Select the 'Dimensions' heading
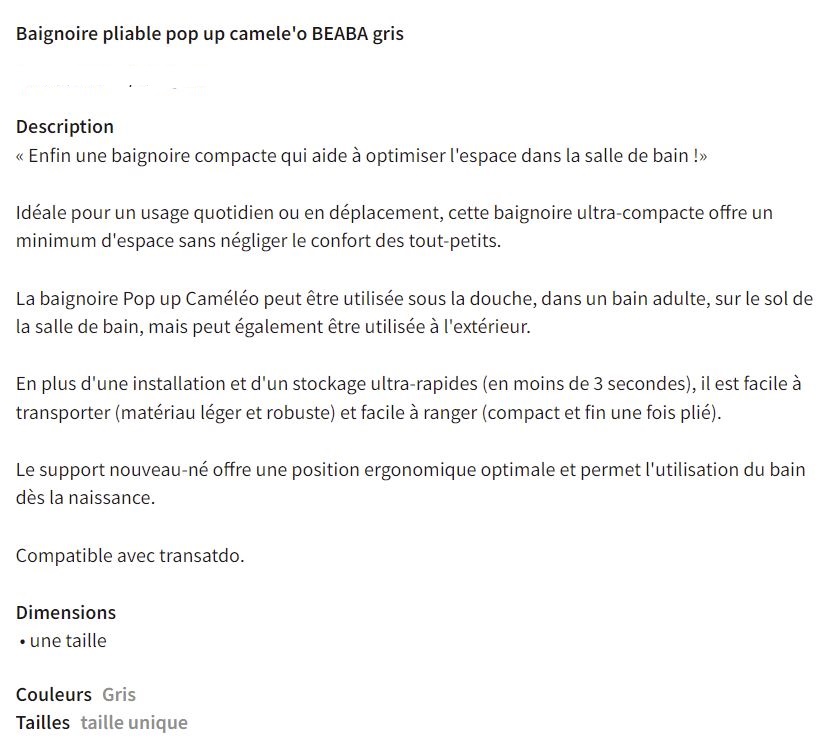 tap(66, 612)
